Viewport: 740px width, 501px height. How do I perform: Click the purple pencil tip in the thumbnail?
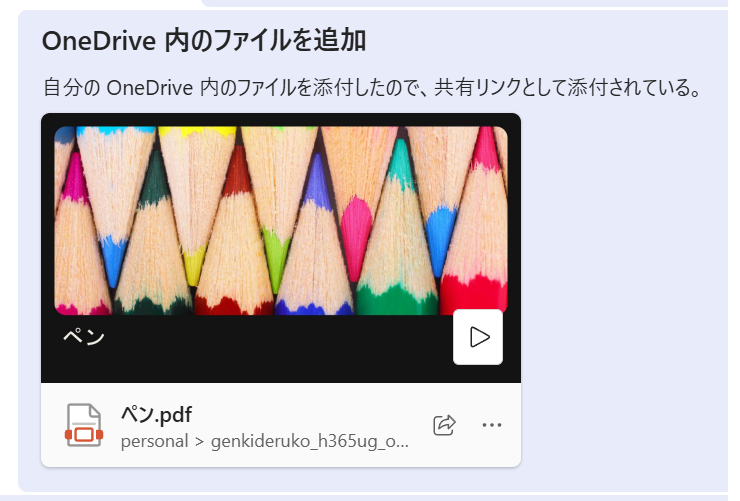(x=318, y=182)
